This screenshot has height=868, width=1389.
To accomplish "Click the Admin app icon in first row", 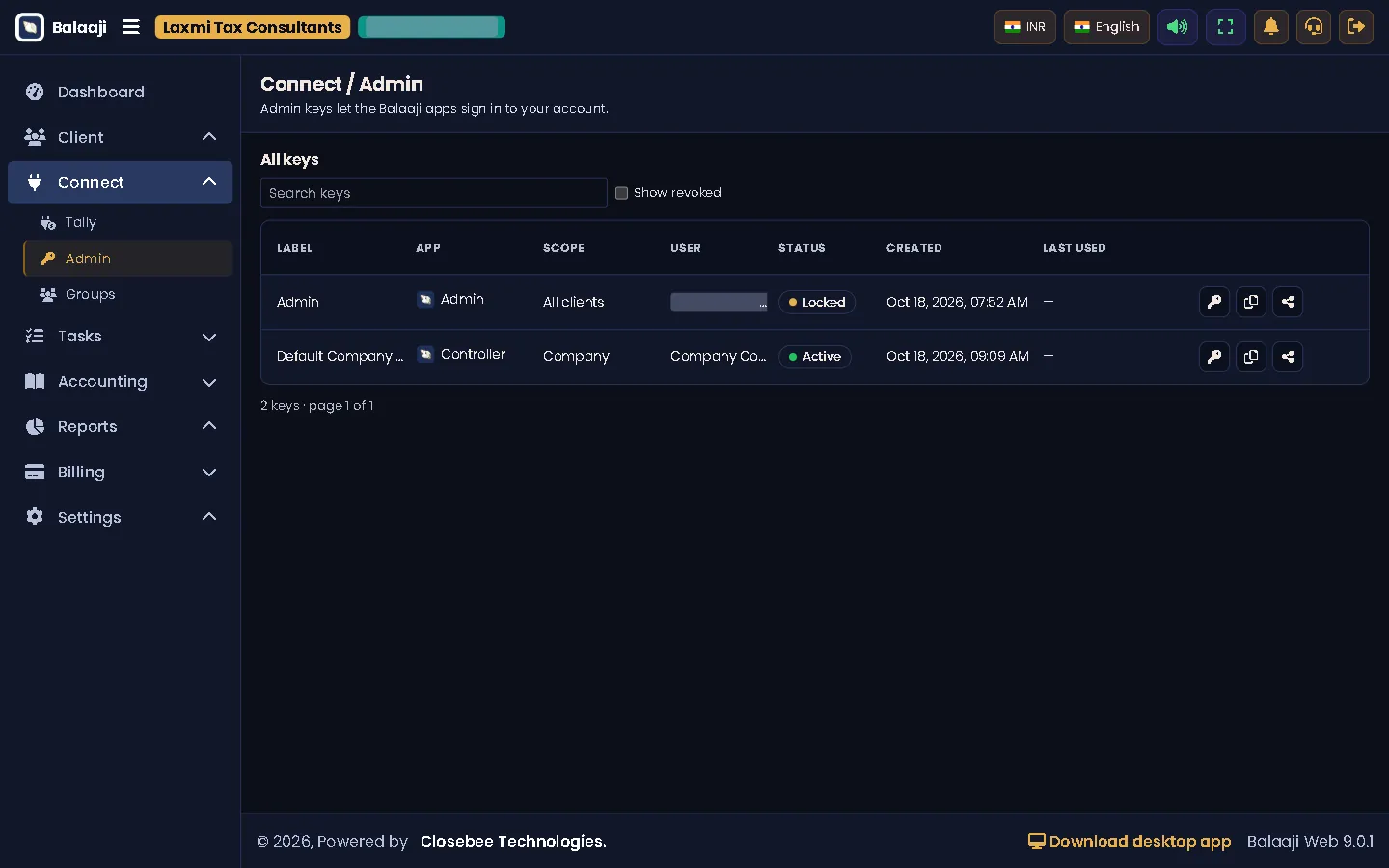I will (x=424, y=300).
